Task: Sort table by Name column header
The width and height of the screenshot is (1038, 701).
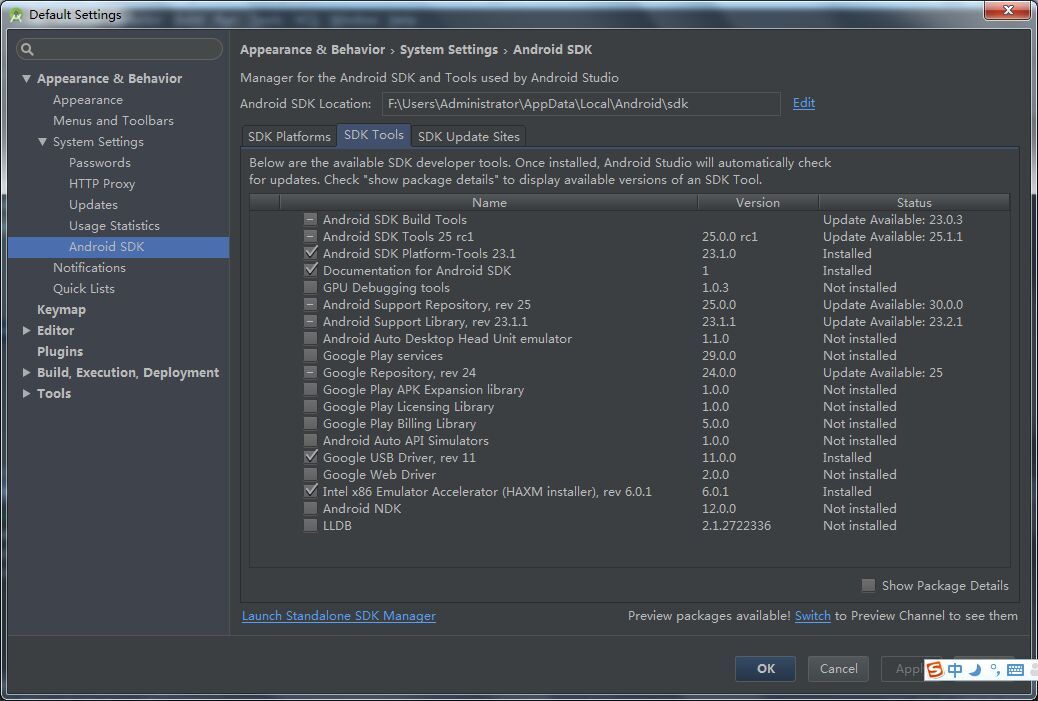Action: 489,203
